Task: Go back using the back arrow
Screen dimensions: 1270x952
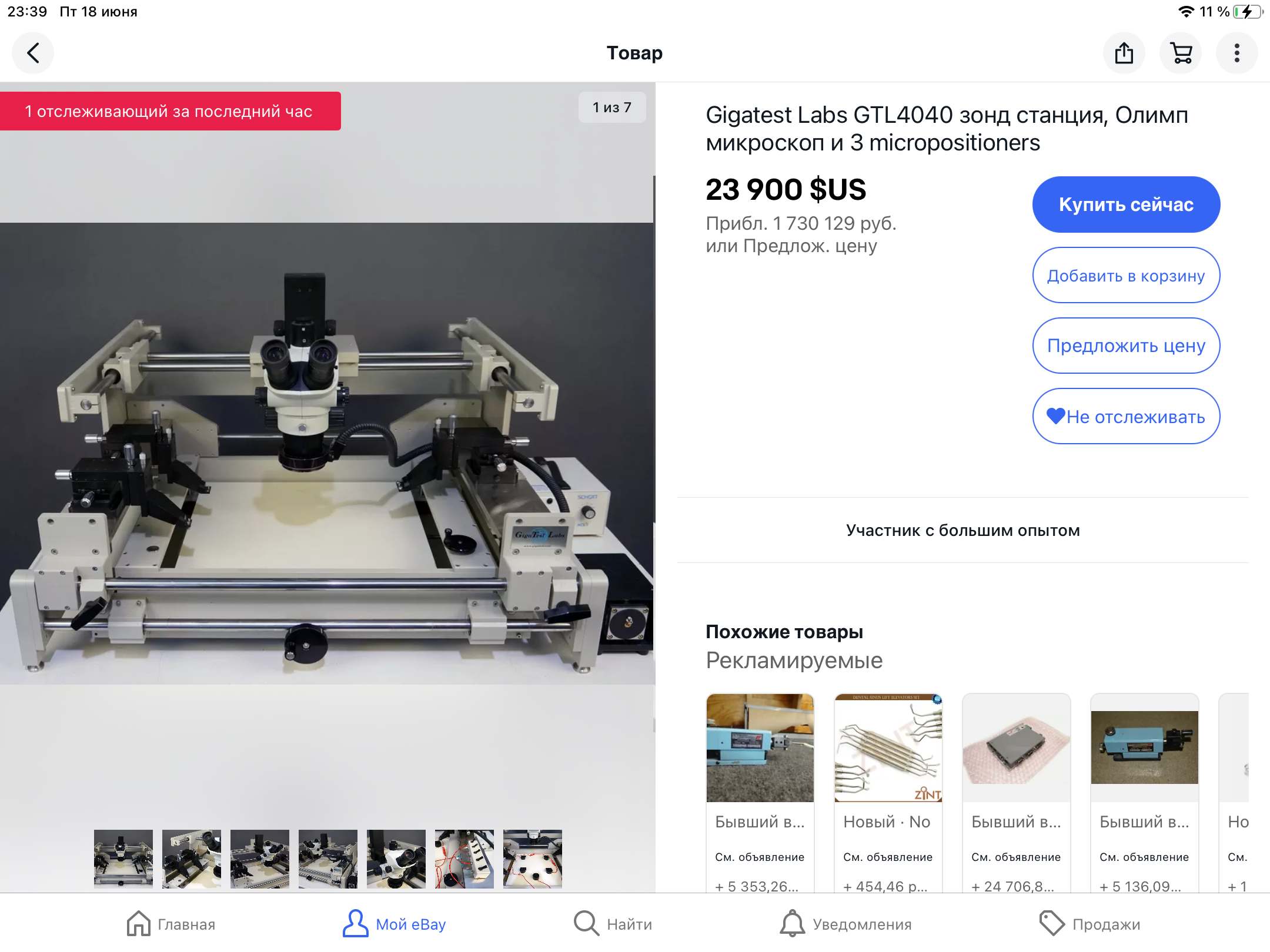Action: coord(33,53)
